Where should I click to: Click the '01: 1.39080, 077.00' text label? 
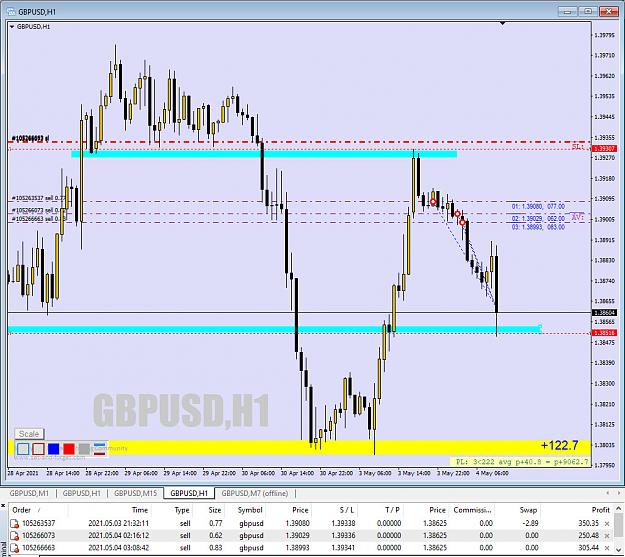(538, 207)
